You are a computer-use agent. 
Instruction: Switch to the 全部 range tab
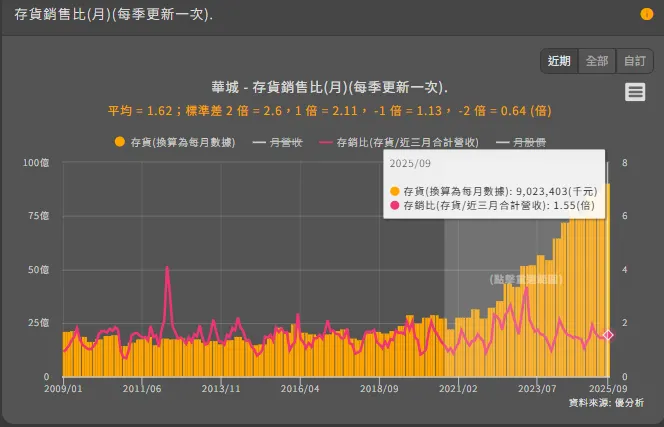pos(597,61)
